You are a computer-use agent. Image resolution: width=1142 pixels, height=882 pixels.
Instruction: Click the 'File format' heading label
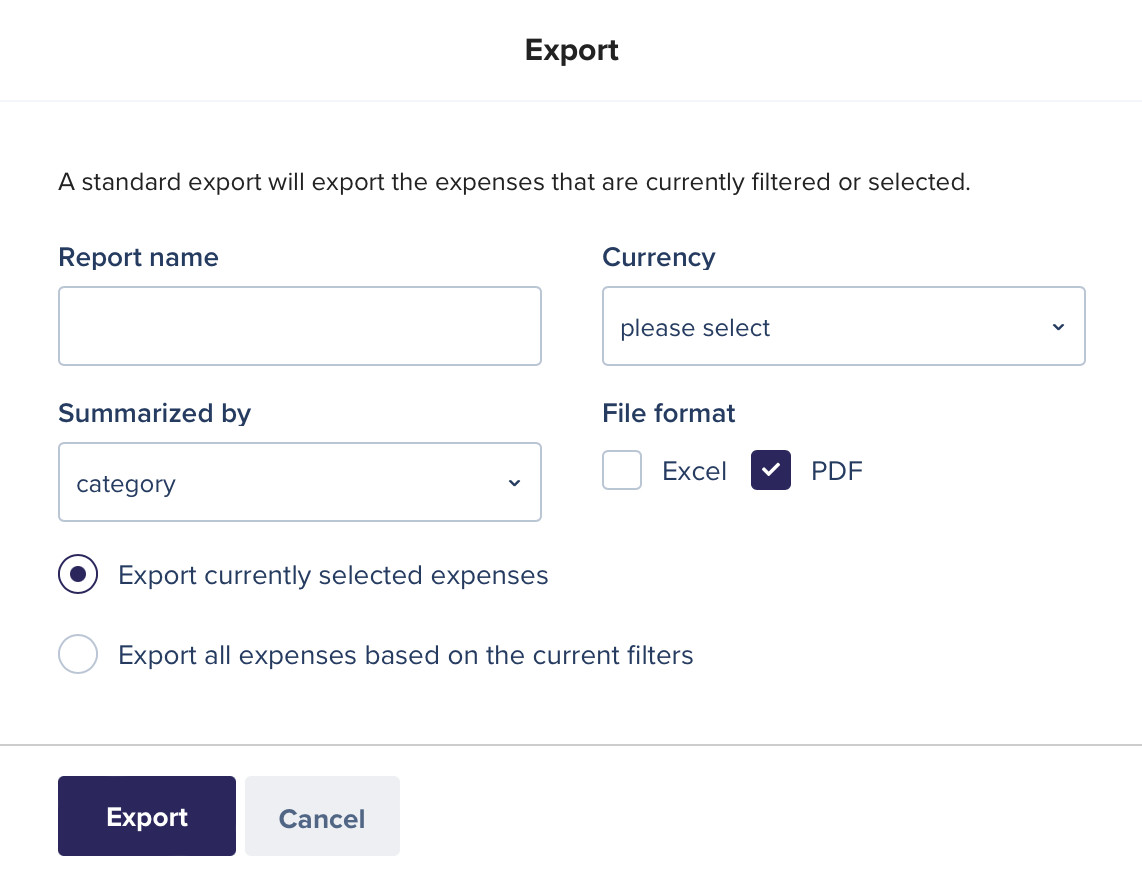[x=668, y=413]
